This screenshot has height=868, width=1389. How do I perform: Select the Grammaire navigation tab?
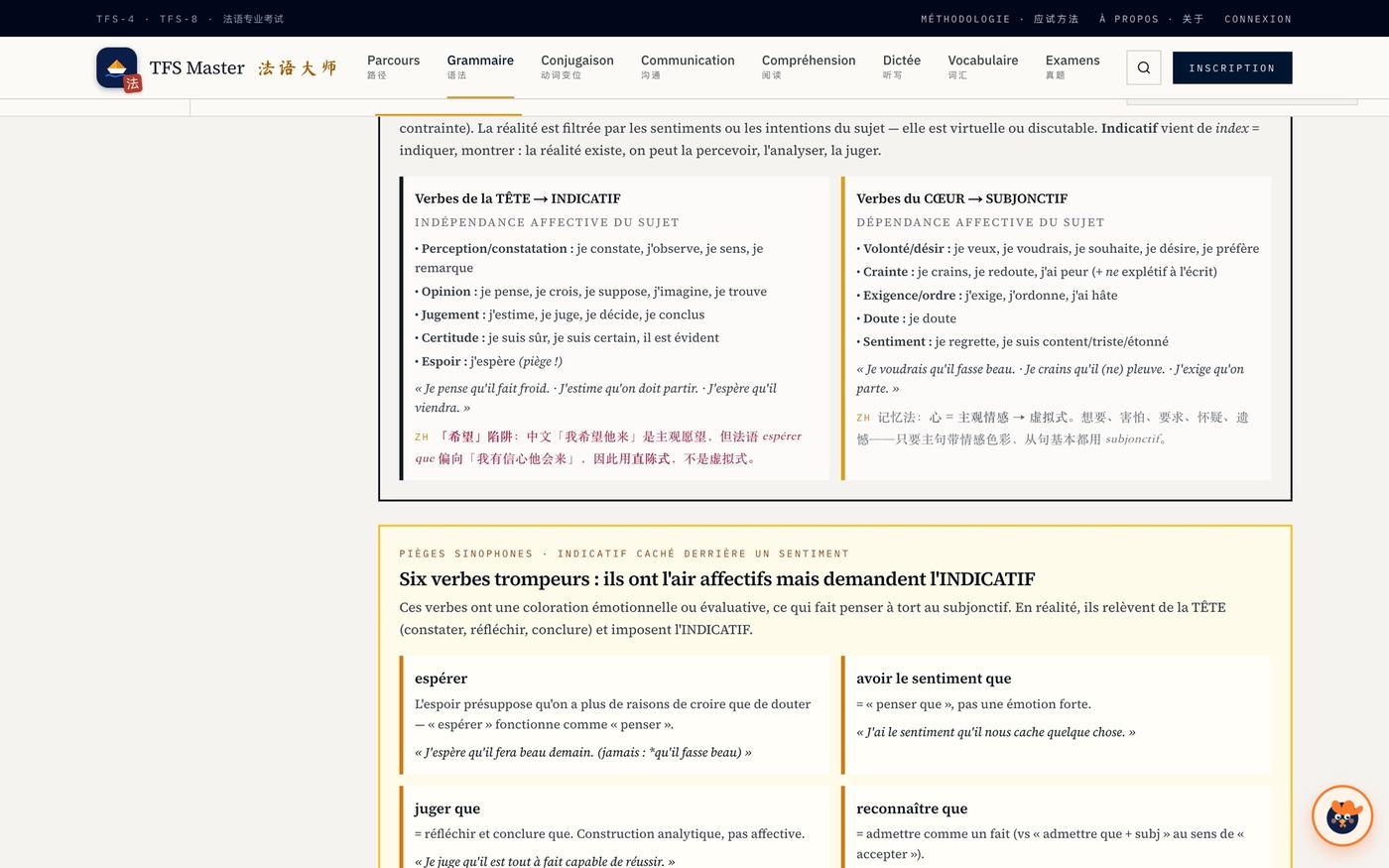pyautogui.click(x=480, y=66)
